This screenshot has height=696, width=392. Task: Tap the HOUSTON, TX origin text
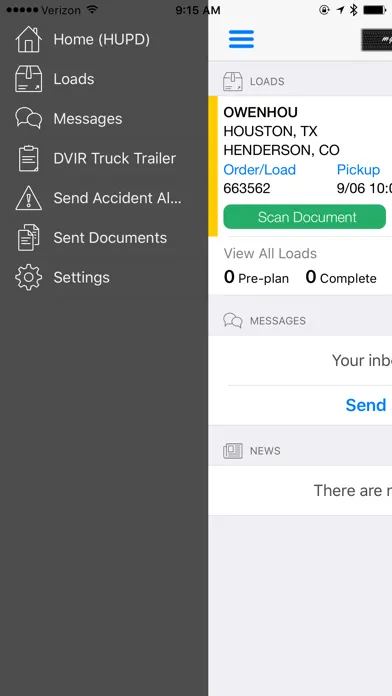[270, 131]
